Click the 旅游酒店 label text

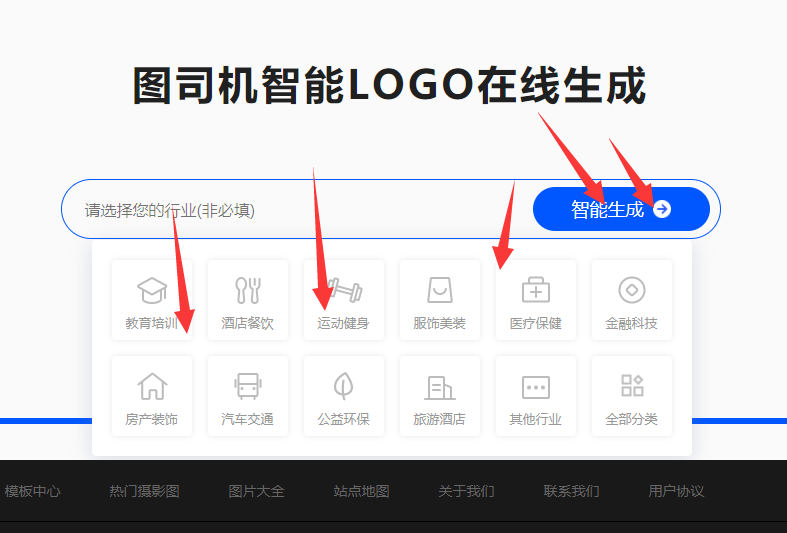tap(439, 419)
